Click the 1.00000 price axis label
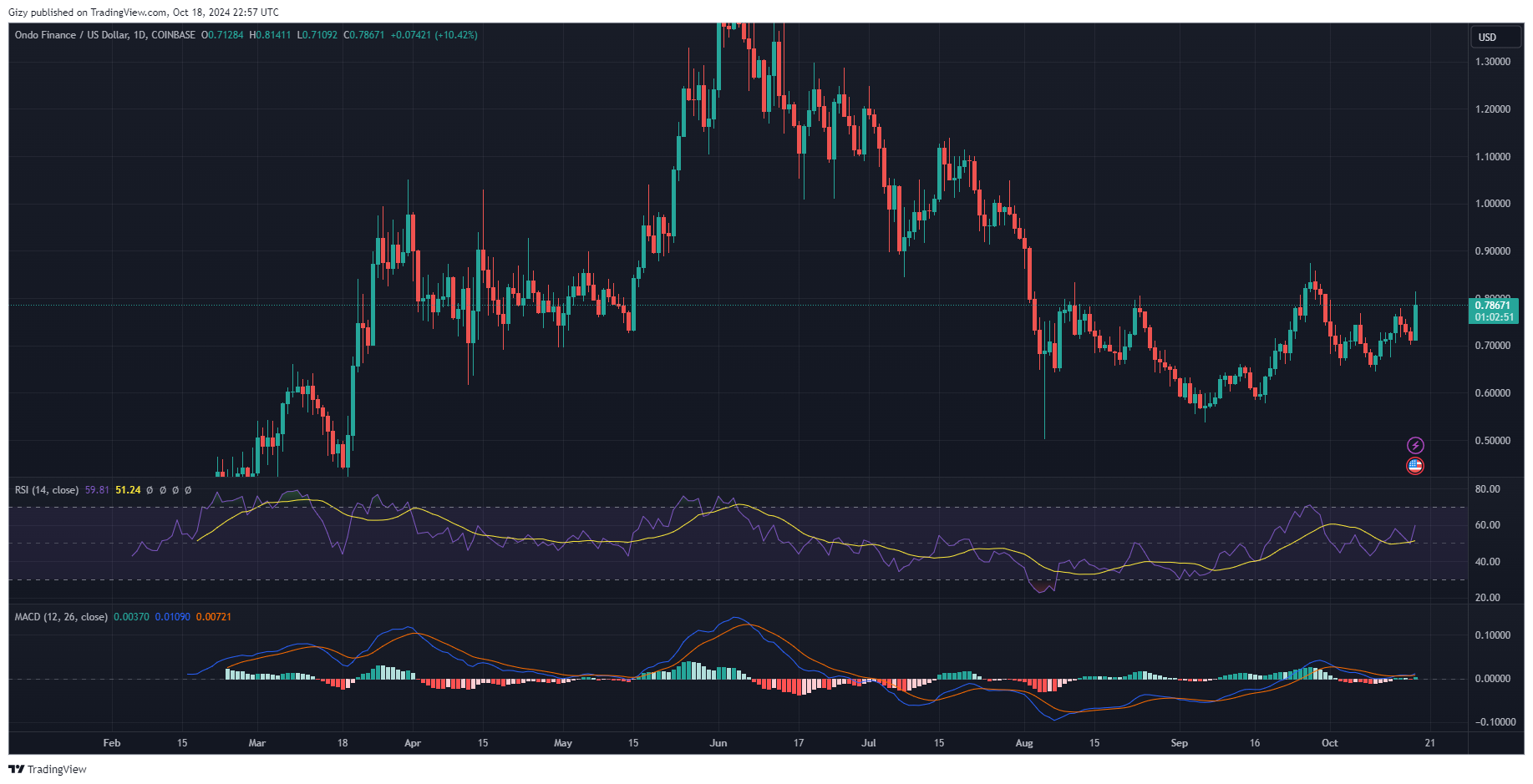Image resolution: width=1533 pixels, height=784 pixels. click(x=1493, y=204)
